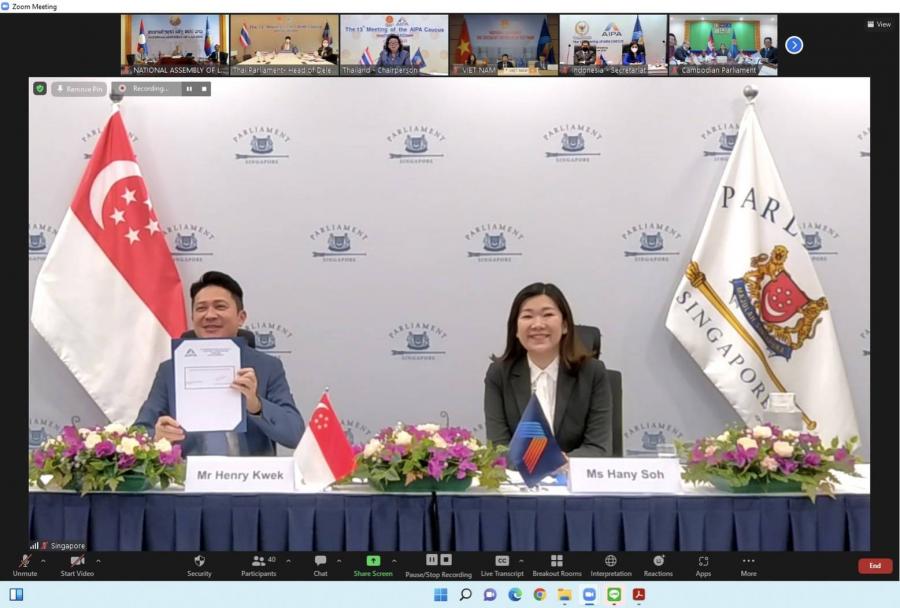Open the Chat panel
Image resolution: width=900 pixels, height=608 pixels.
(320, 565)
